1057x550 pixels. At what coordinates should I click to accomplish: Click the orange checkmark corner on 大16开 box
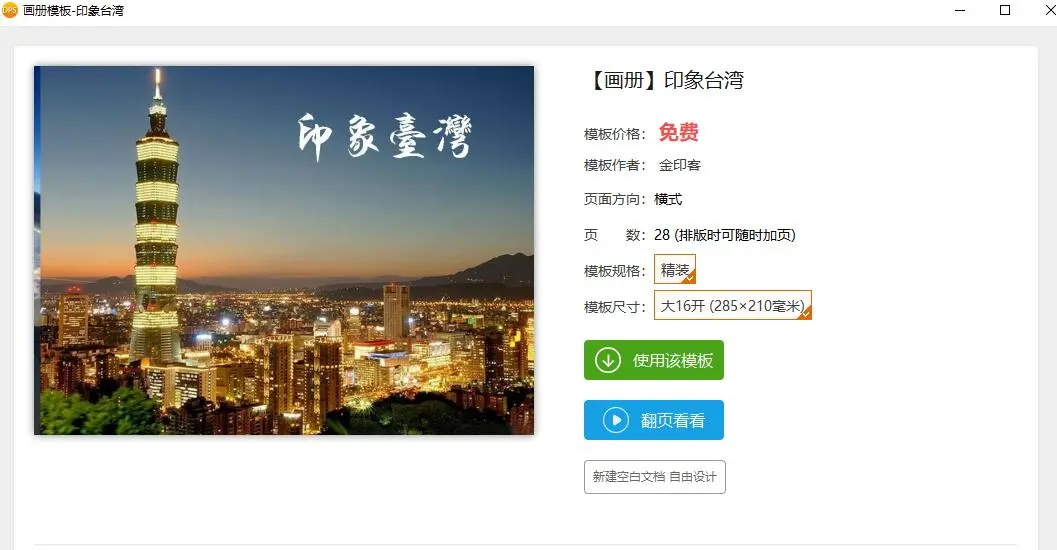[x=806, y=313]
